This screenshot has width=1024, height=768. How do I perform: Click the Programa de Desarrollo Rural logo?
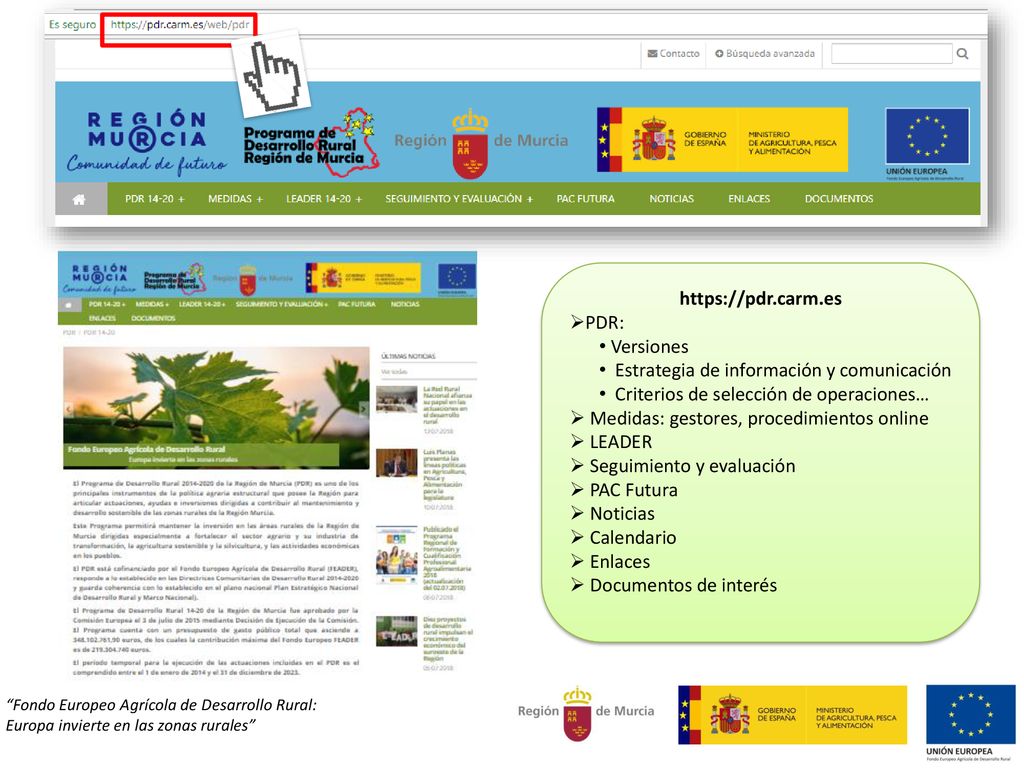311,144
